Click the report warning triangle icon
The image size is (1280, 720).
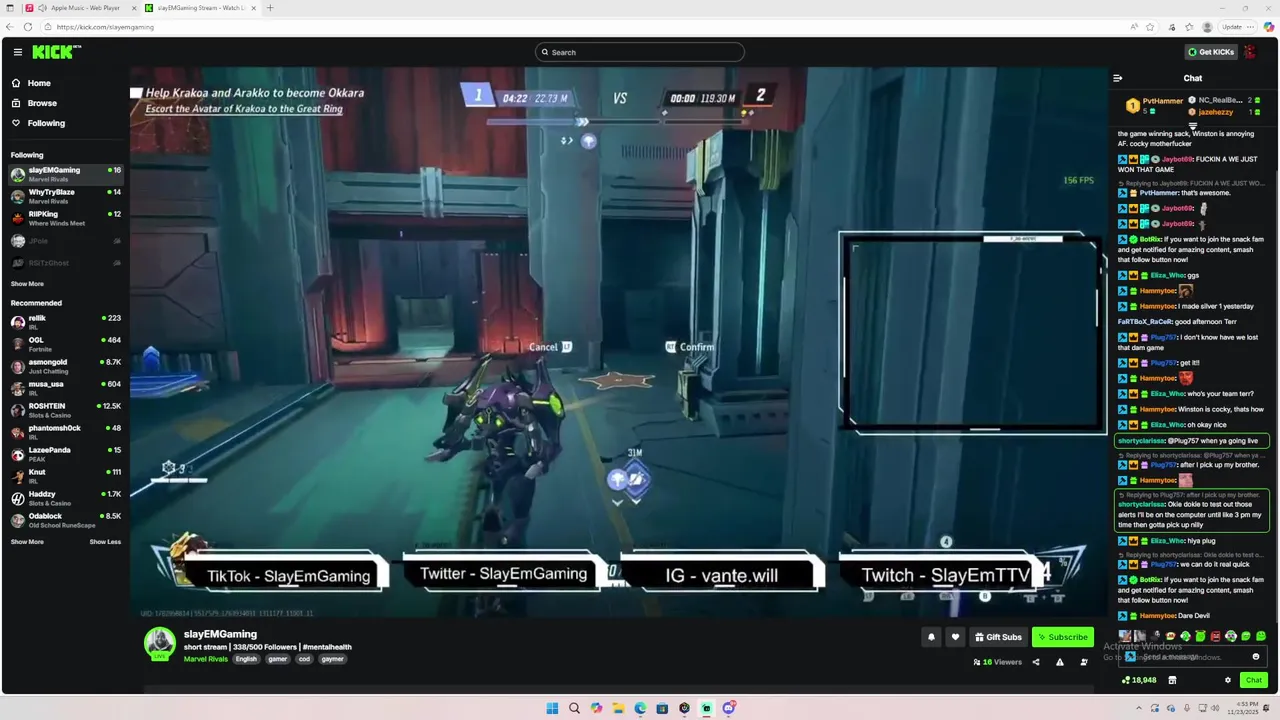(1060, 662)
